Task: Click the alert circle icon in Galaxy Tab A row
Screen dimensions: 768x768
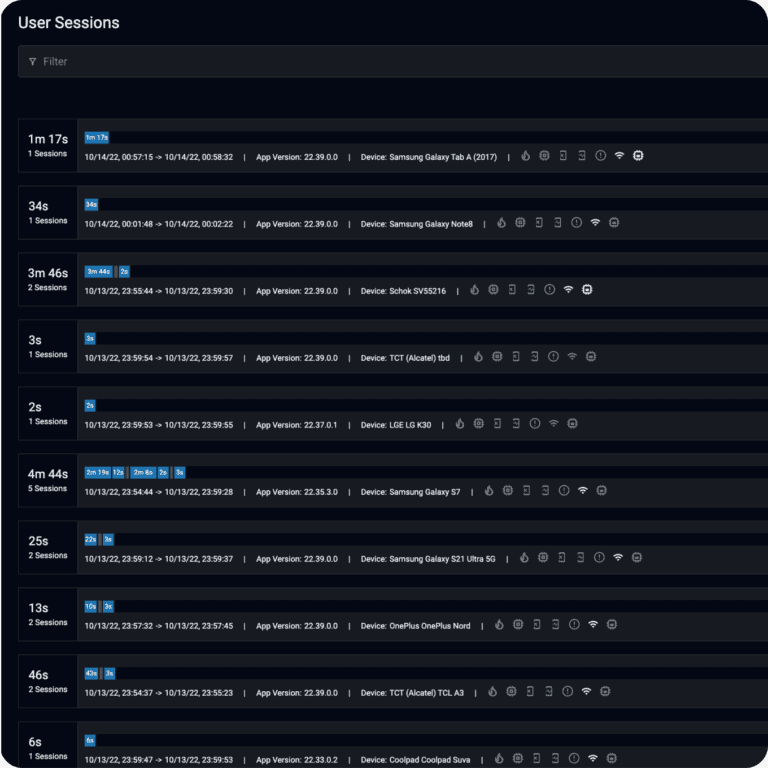Action: pyautogui.click(x=600, y=156)
